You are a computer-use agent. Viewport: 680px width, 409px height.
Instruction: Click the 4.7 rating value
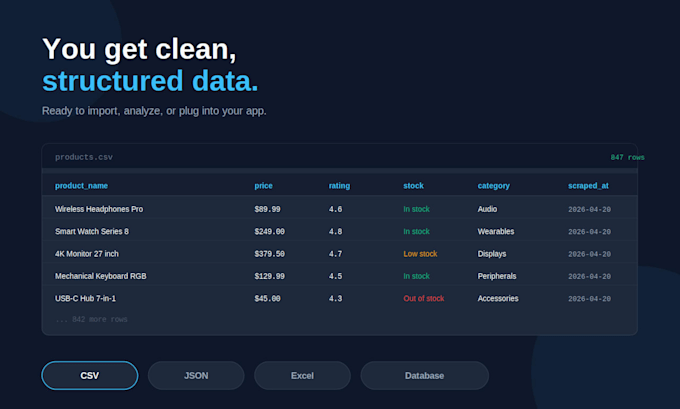pos(336,254)
